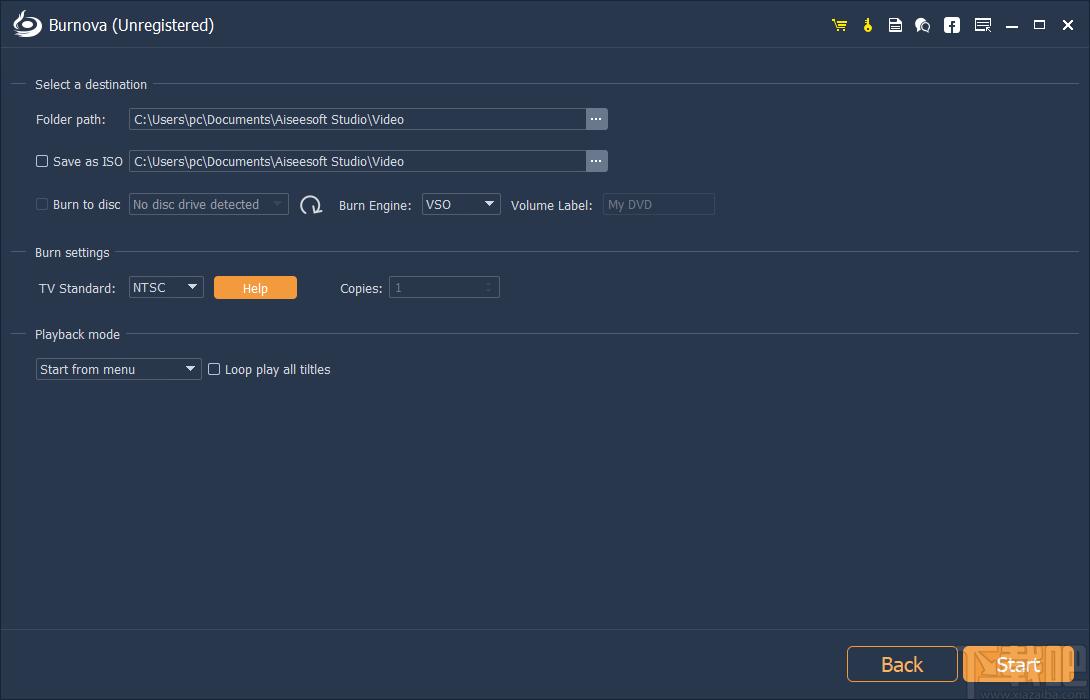
Task: Click the Burnova logo icon
Action: (27, 24)
